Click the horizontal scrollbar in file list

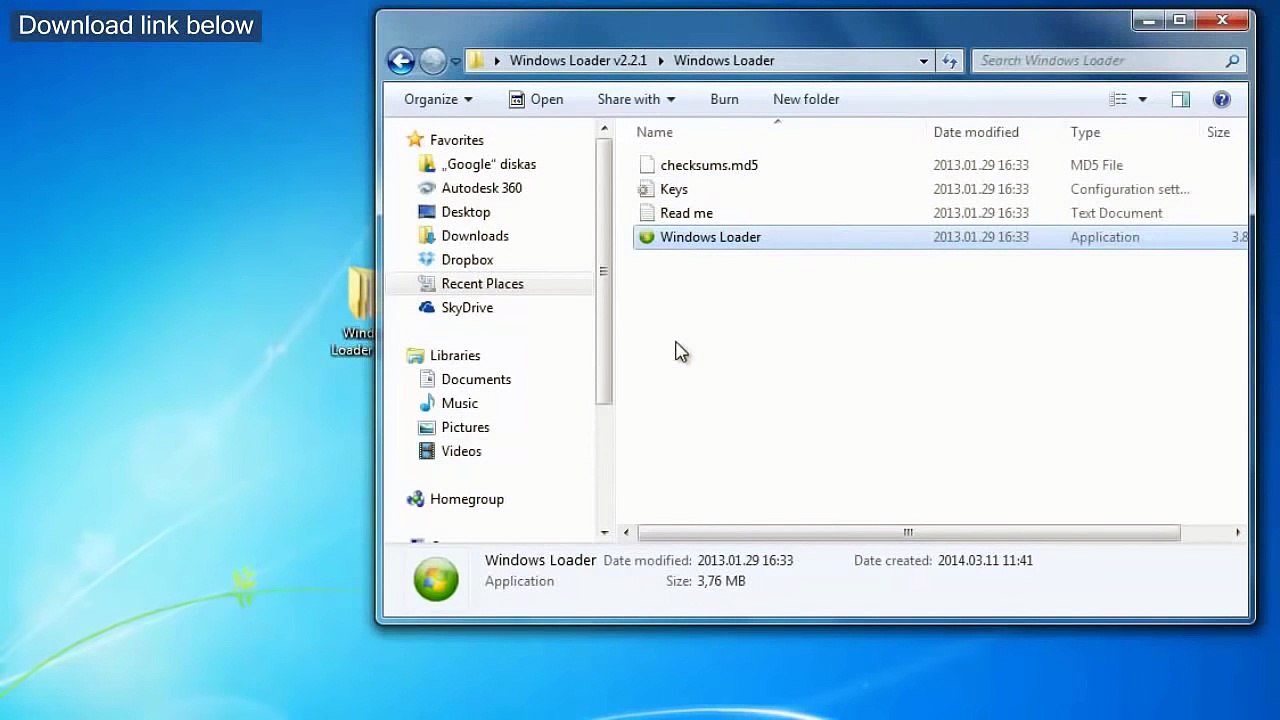(908, 532)
